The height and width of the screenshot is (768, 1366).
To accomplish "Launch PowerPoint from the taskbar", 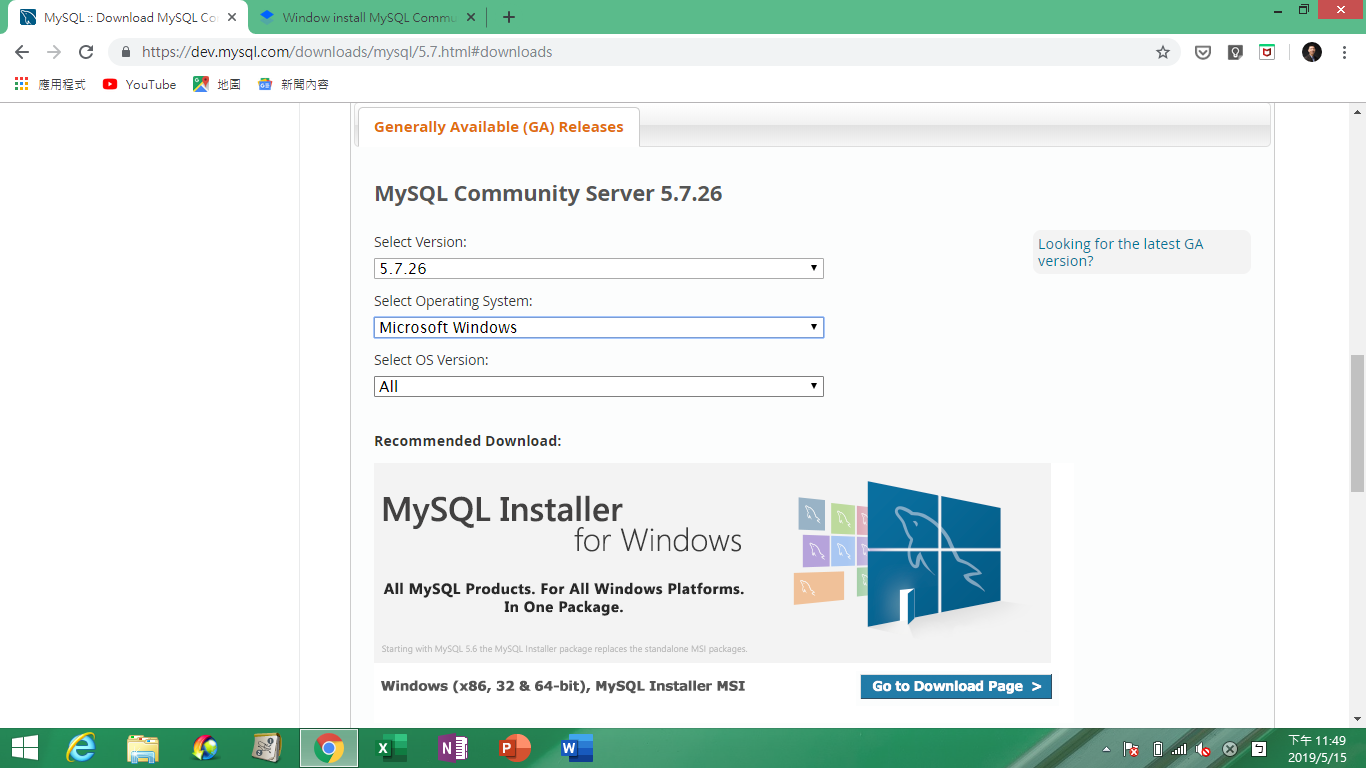I will click(x=515, y=748).
